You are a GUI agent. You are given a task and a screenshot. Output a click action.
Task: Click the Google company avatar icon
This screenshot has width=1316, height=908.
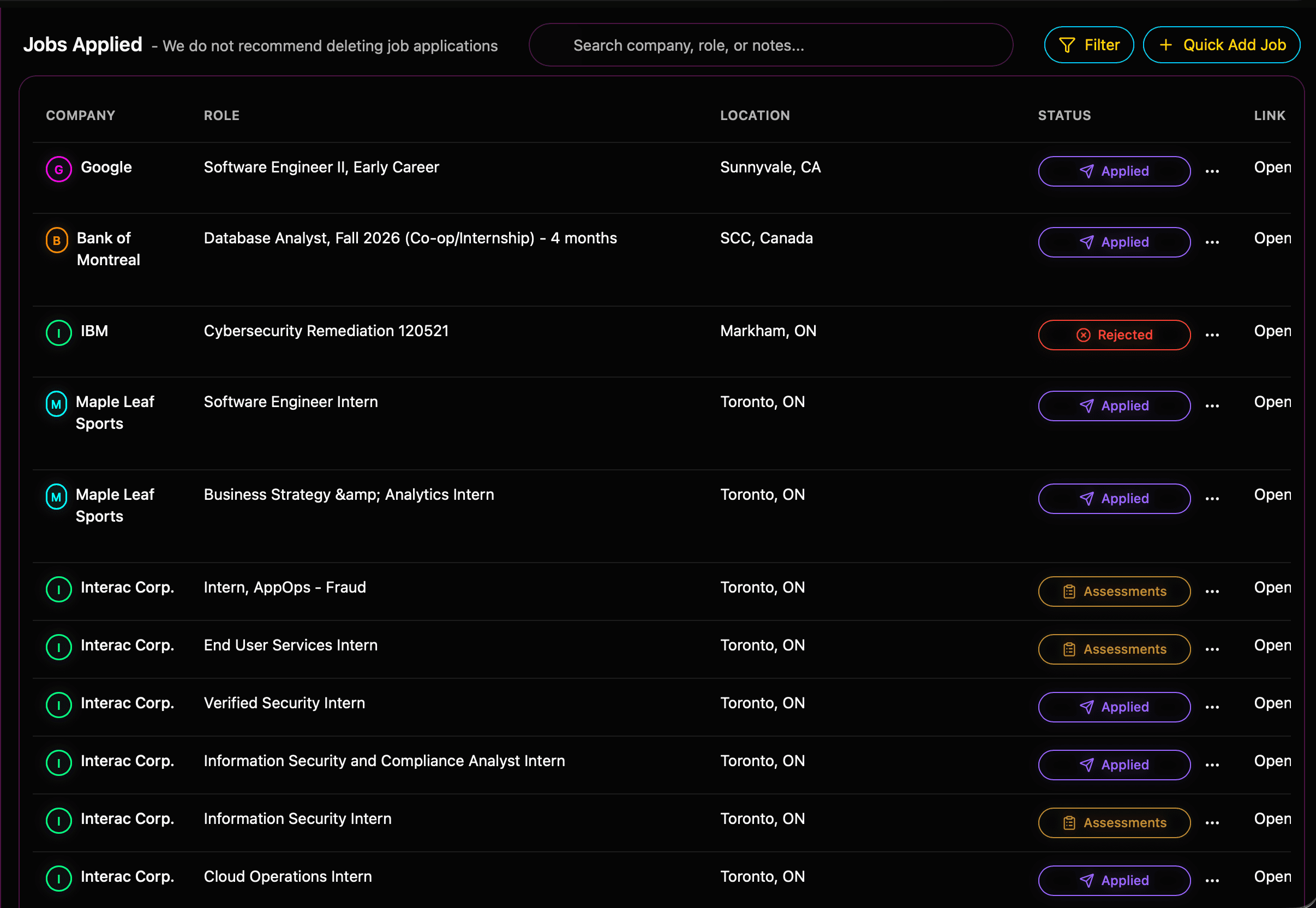[x=58, y=169]
